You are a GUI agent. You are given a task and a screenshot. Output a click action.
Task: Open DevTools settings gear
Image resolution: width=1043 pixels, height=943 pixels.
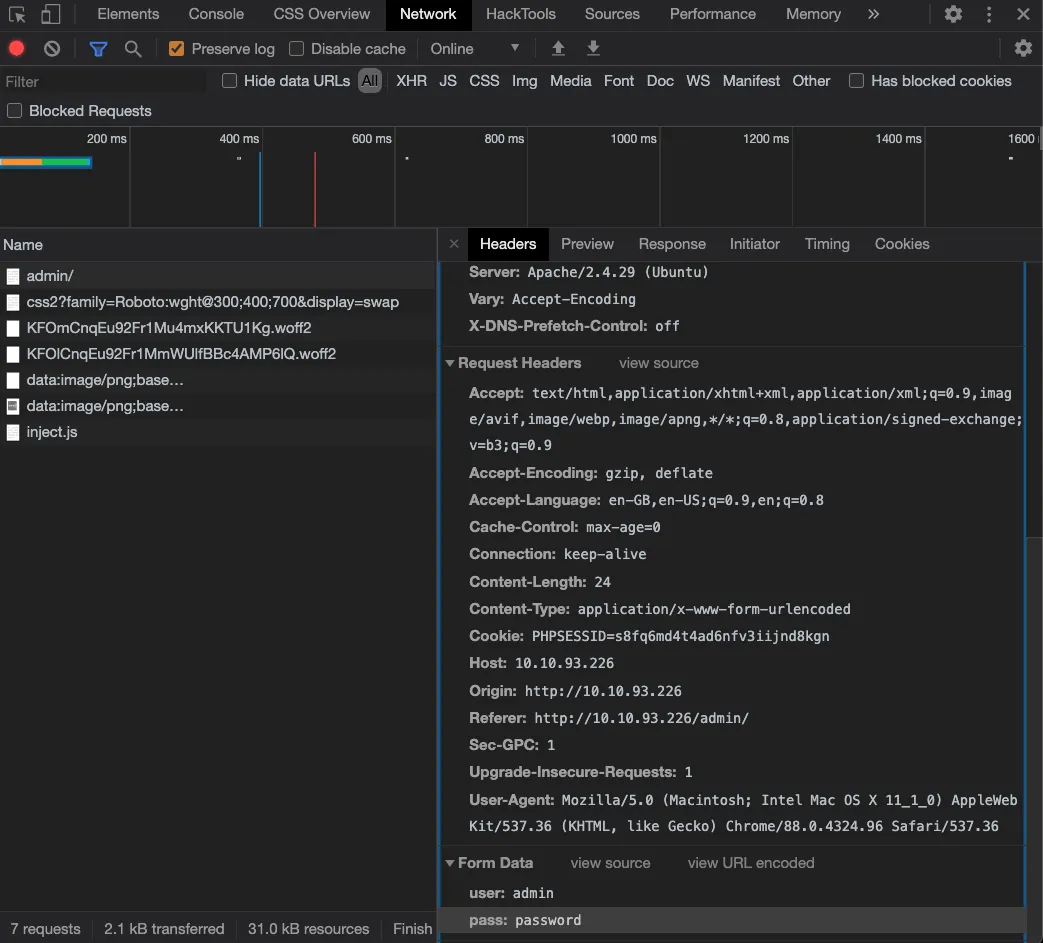[953, 14]
